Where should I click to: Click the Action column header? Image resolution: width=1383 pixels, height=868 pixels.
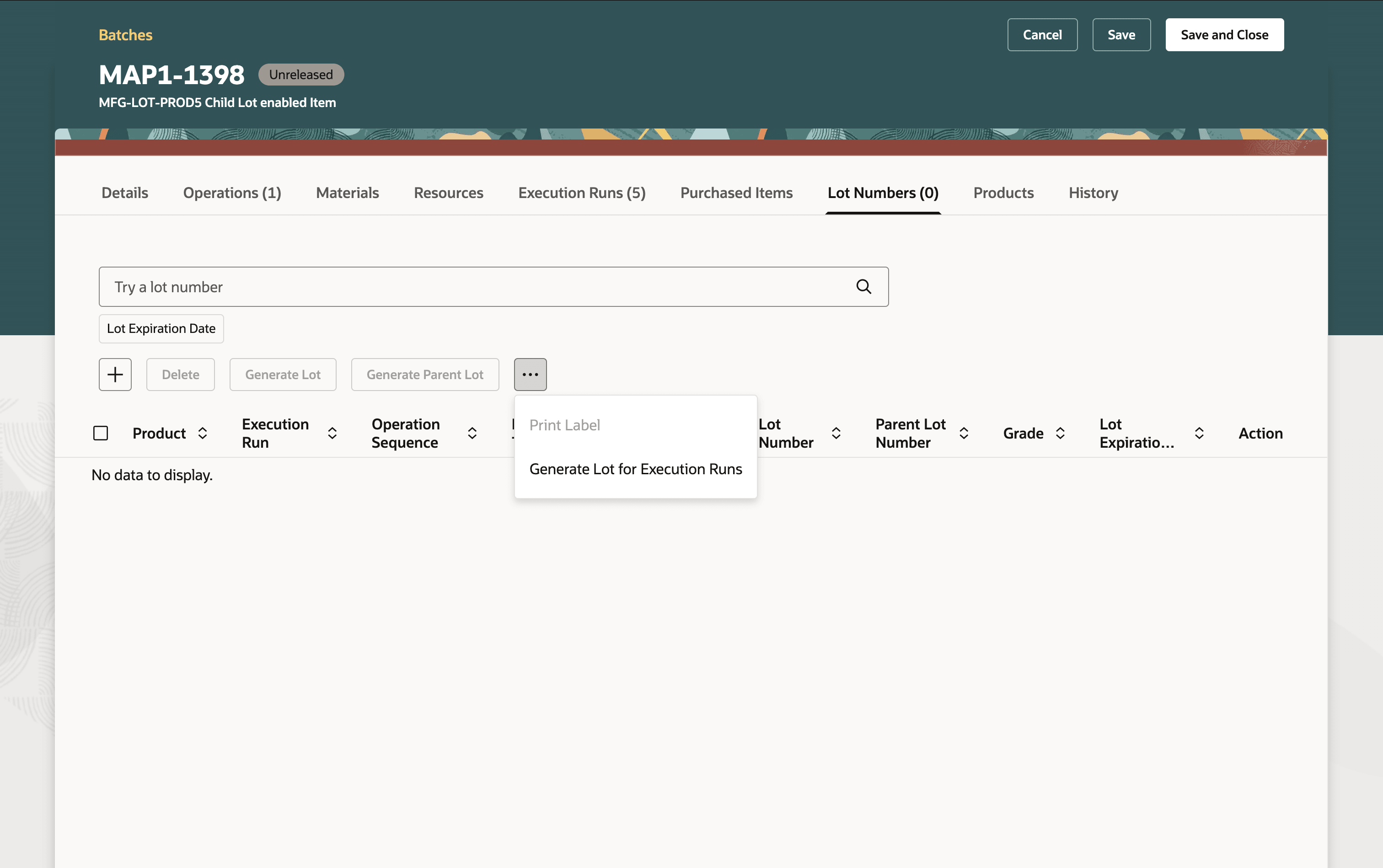coord(1260,433)
